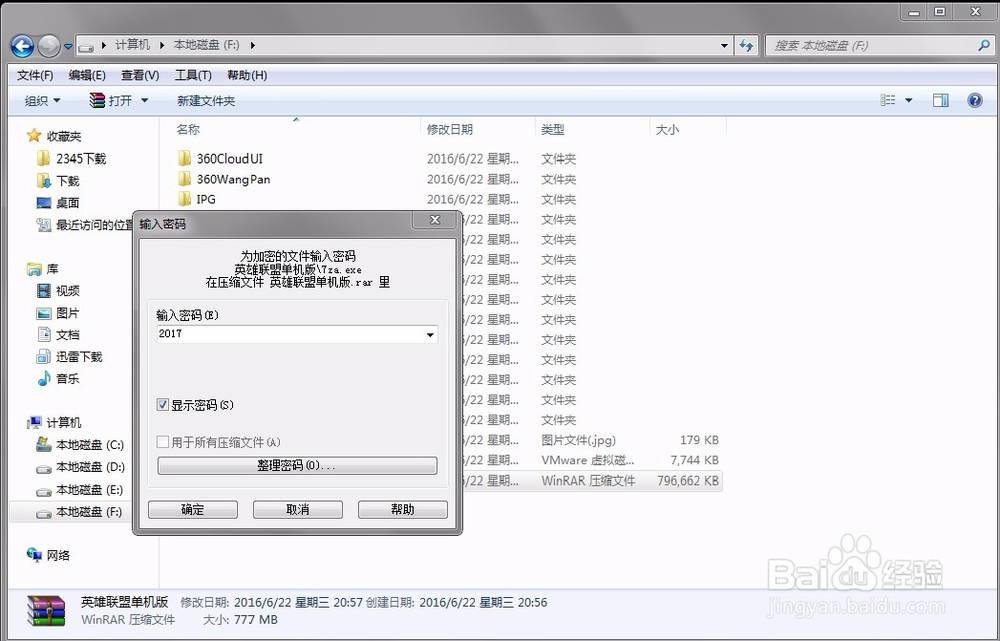Sort by the 类型 column header
The width and height of the screenshot is (1000, 641).
coord(552,129)
